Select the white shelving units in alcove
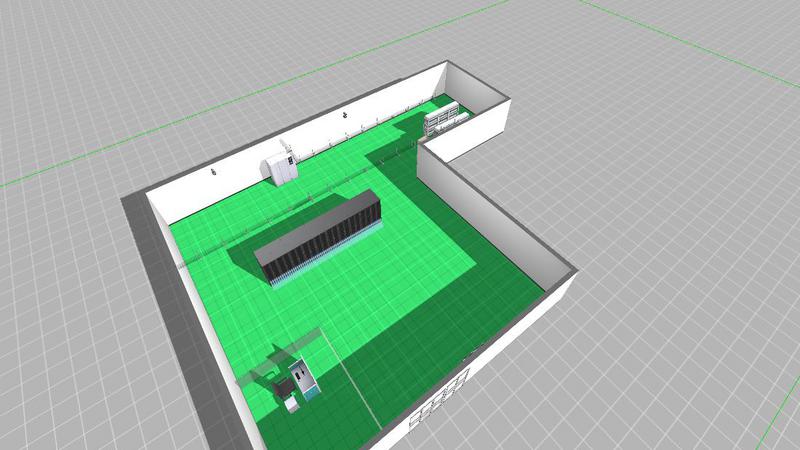 point(444,119)
